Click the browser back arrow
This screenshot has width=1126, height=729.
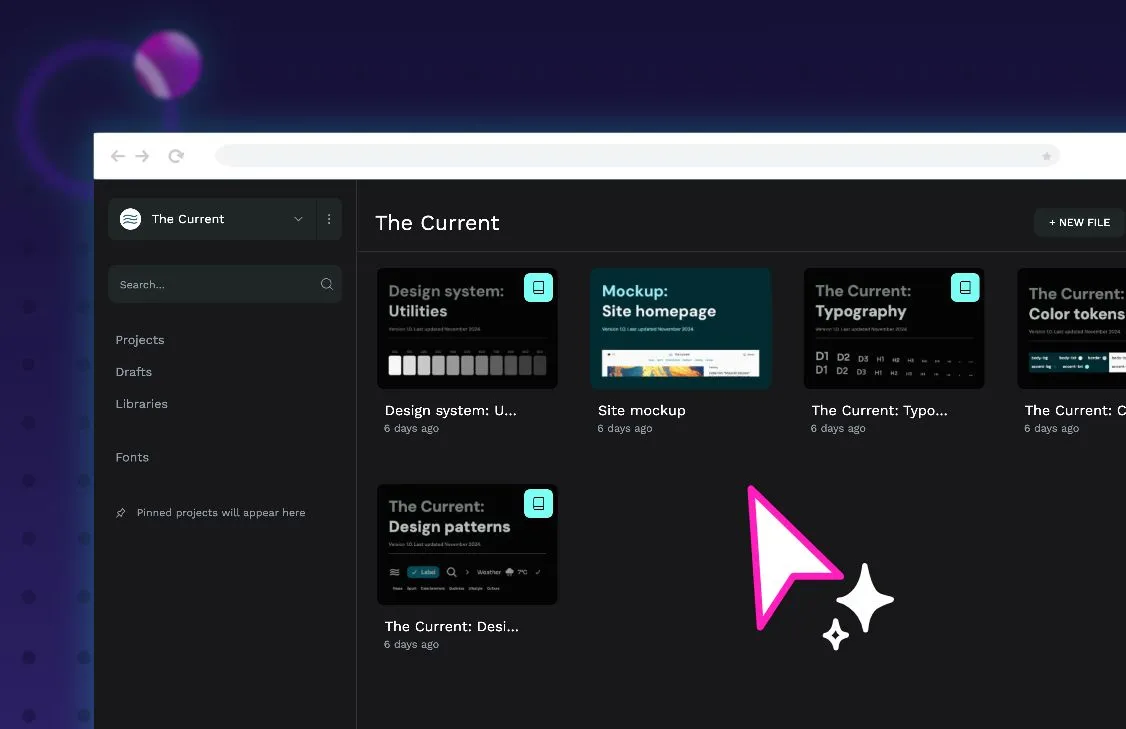(x=117, y=156)
